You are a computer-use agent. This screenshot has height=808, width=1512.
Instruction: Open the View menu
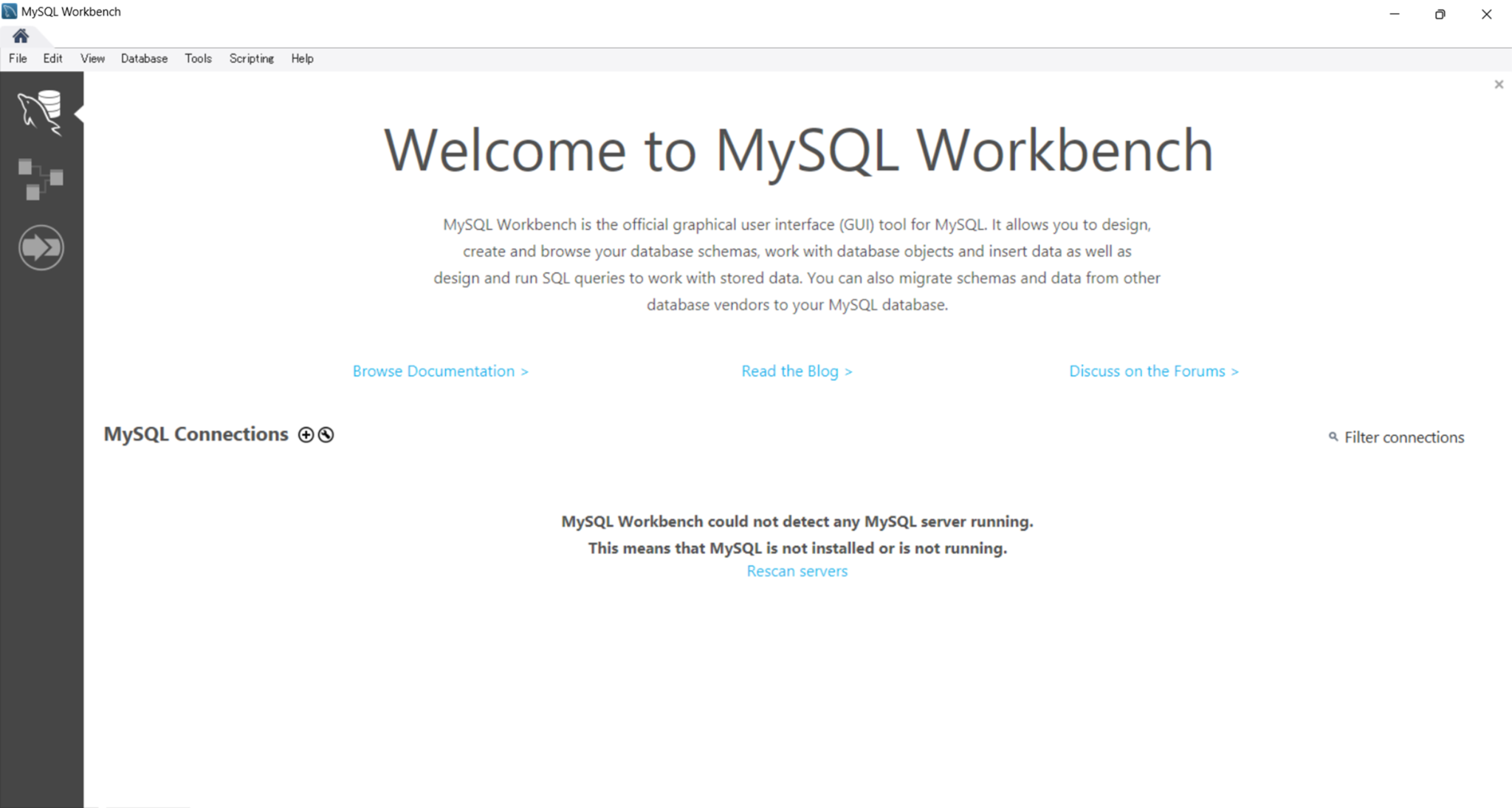coord(92,58)
